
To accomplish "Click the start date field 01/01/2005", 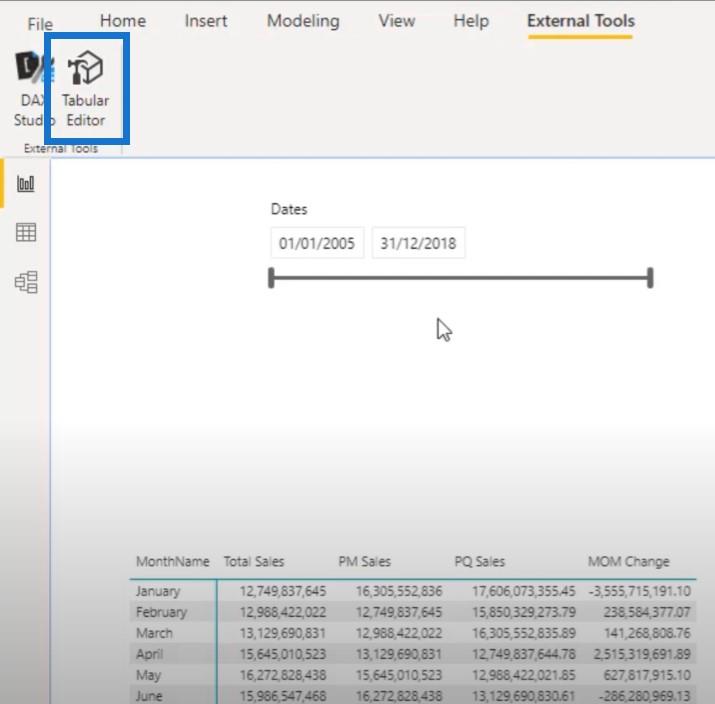I will (317, 243).
